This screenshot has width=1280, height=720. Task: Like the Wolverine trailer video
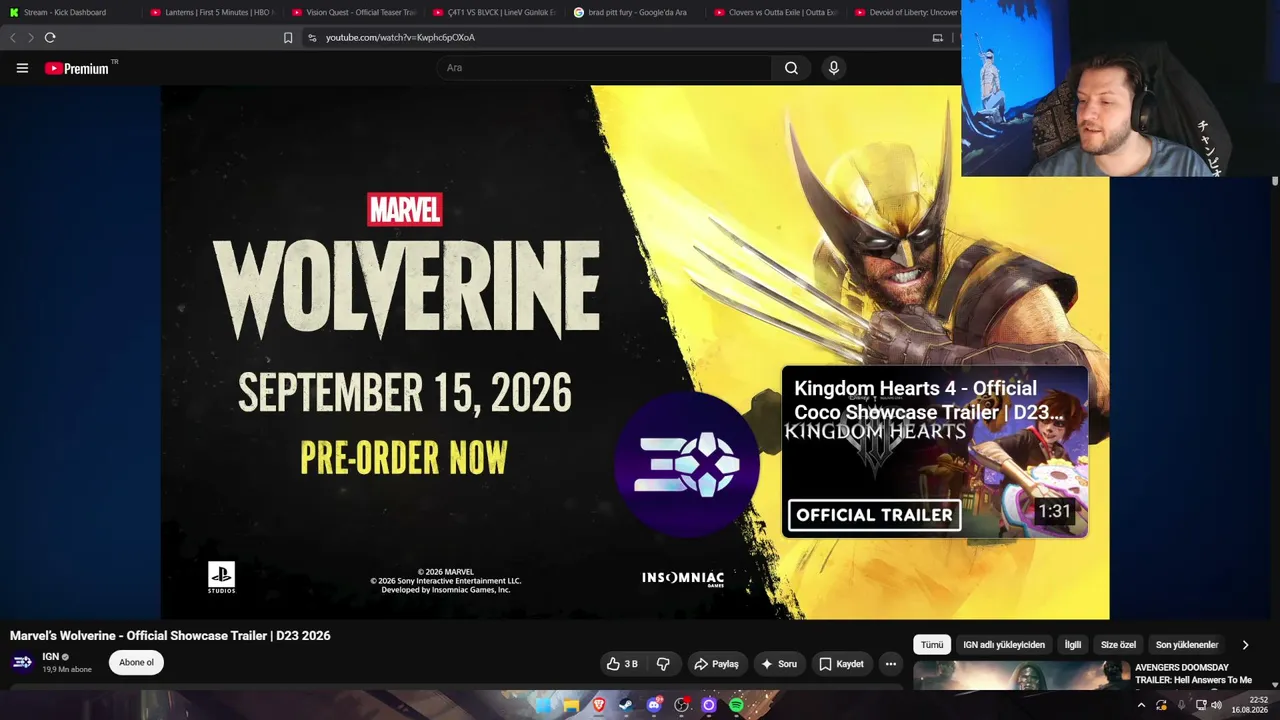coord(621,664)
